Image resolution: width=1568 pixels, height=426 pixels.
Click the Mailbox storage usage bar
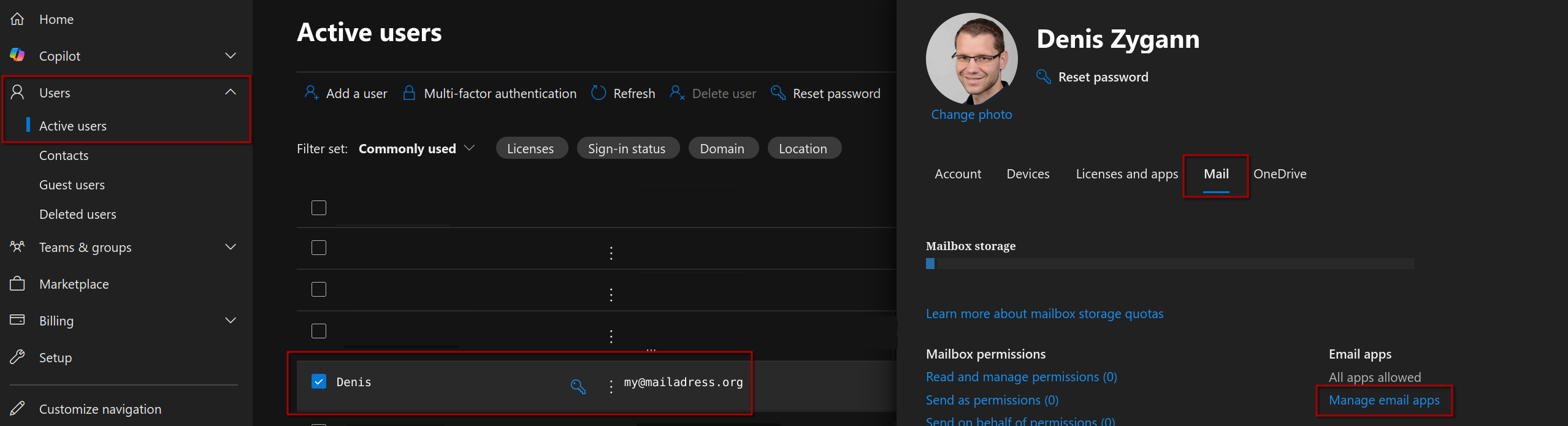point(1169,264)
